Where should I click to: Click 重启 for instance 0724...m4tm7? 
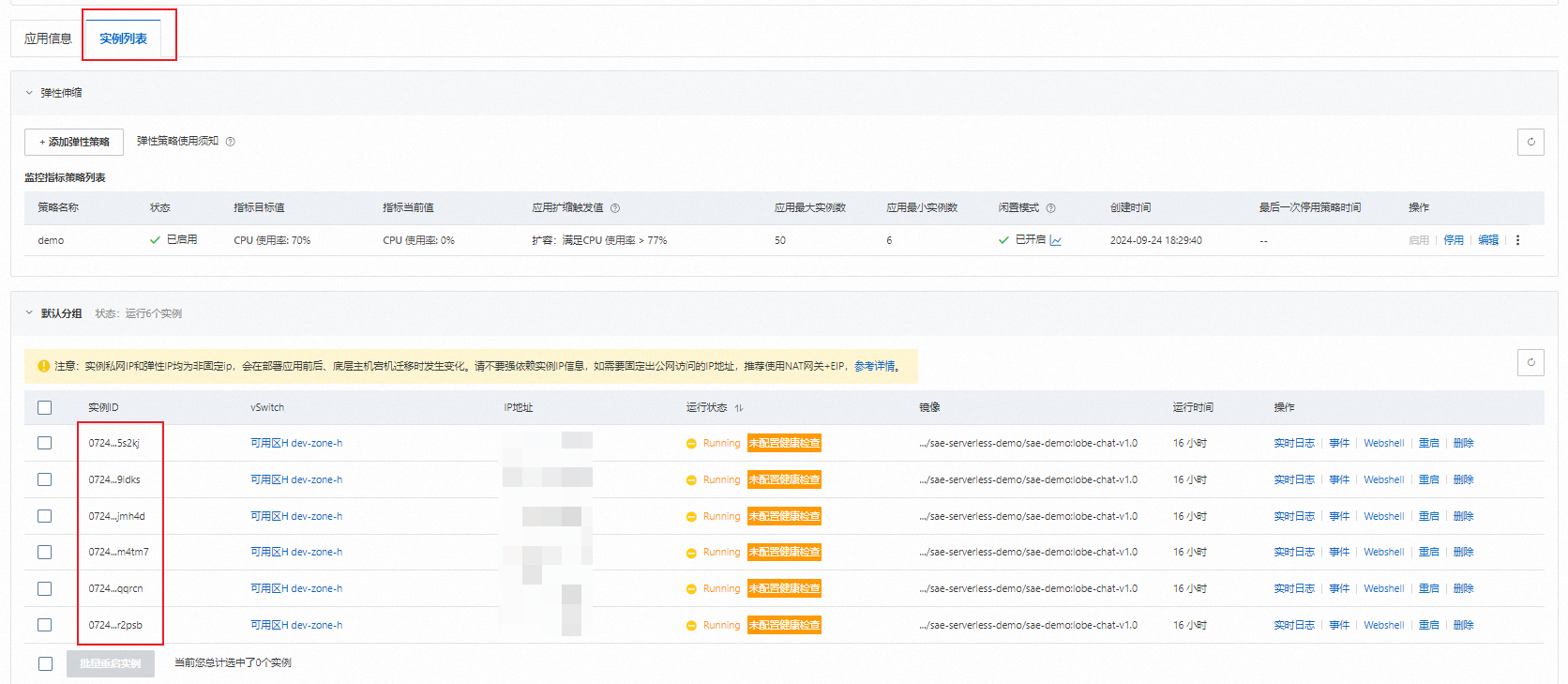[1429, 553]
